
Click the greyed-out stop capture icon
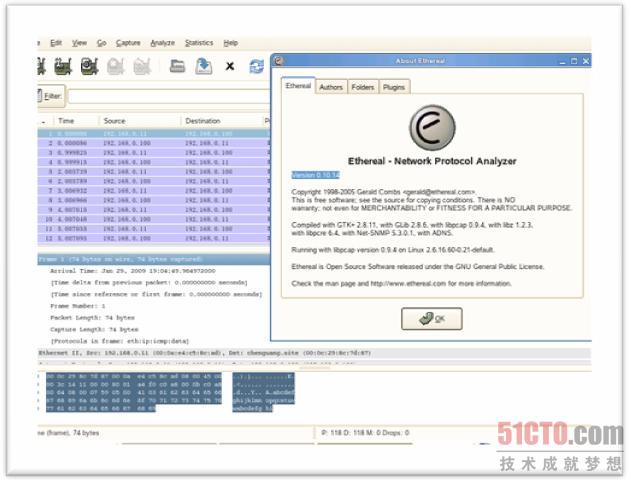coord(116,66)
